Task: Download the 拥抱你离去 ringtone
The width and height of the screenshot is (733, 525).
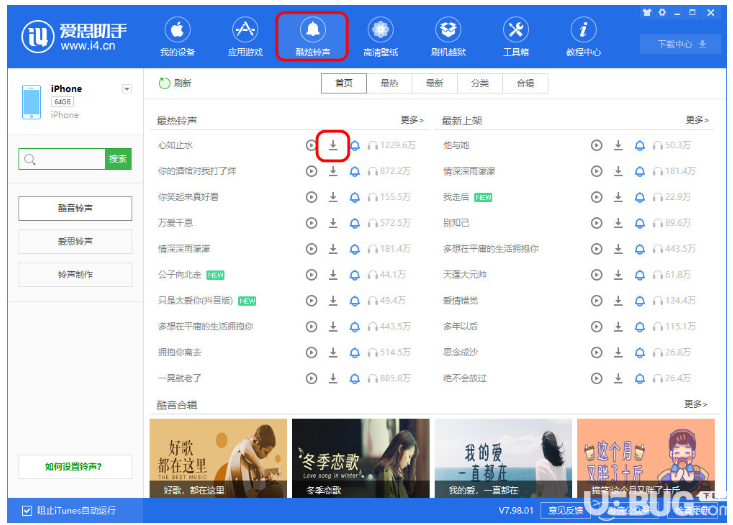Action: (x=333, y=352)
